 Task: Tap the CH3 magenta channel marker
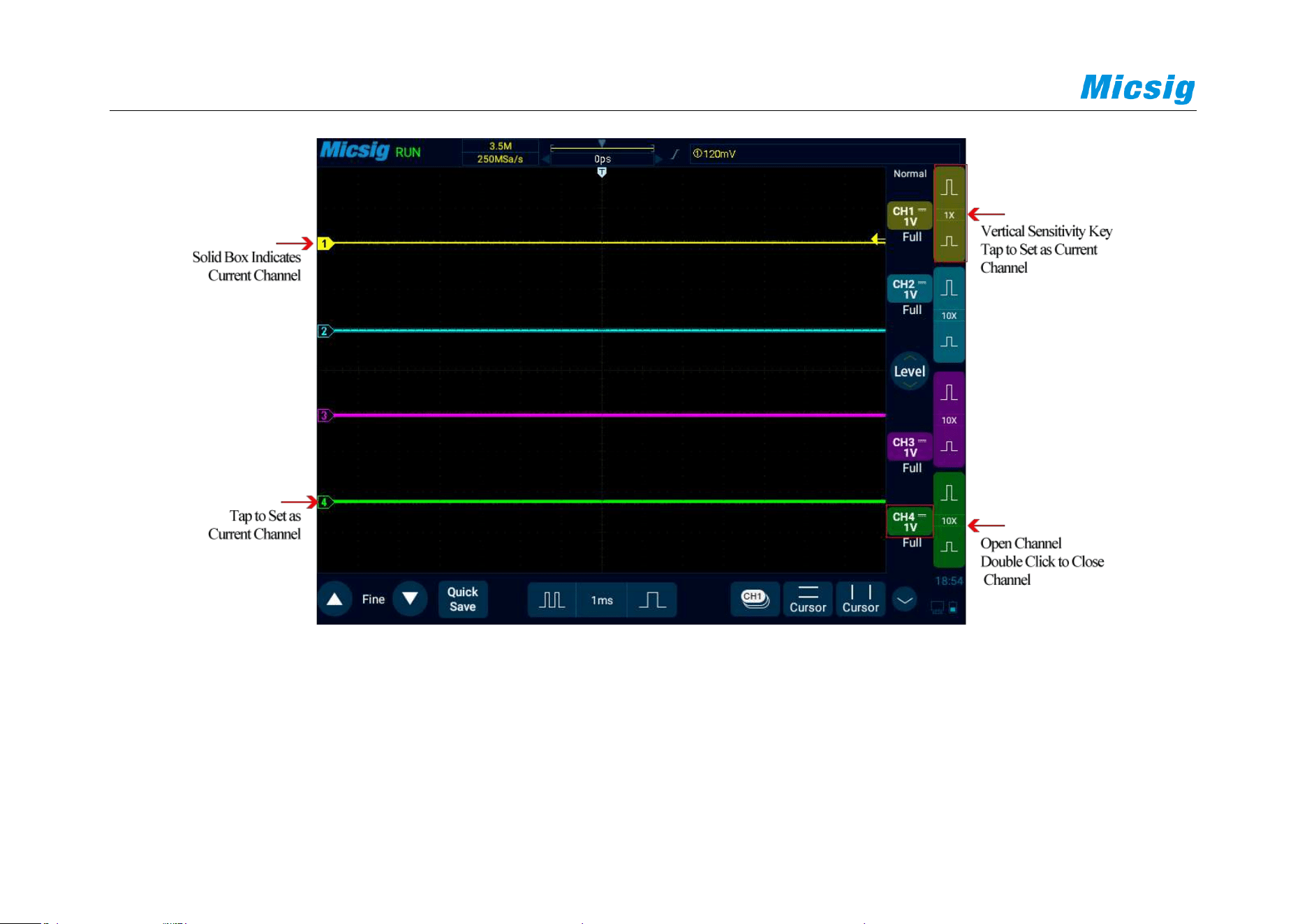[325, 415]
